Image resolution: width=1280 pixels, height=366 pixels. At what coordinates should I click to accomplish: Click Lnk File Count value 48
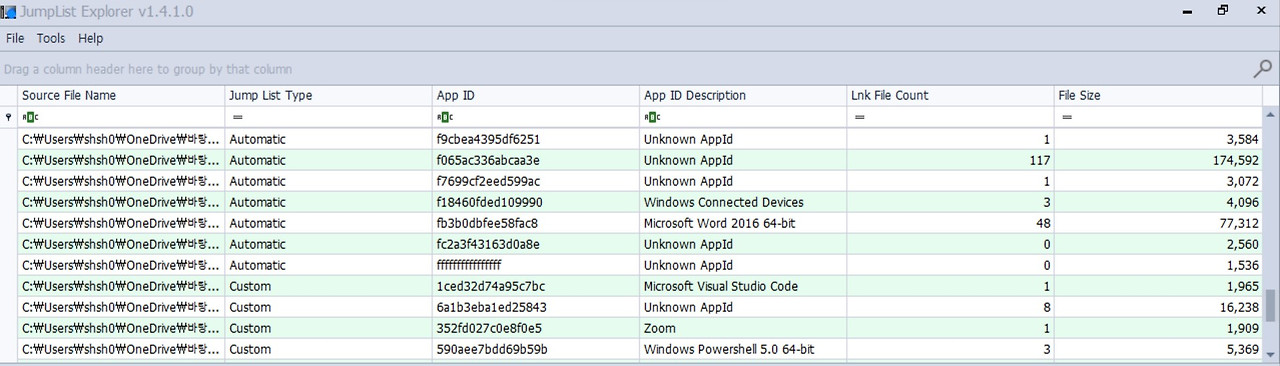(1044, 223)
